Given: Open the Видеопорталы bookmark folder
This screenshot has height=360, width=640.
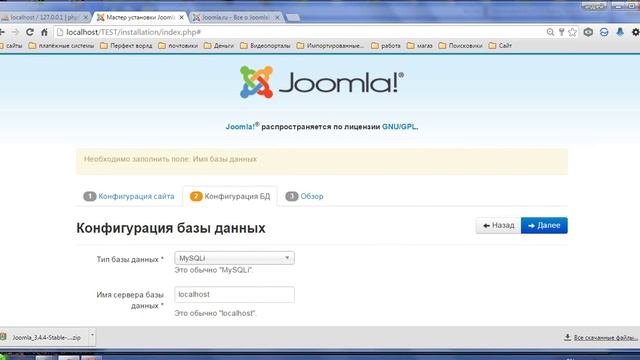Looking at the screenshot, I should (265, 46).
